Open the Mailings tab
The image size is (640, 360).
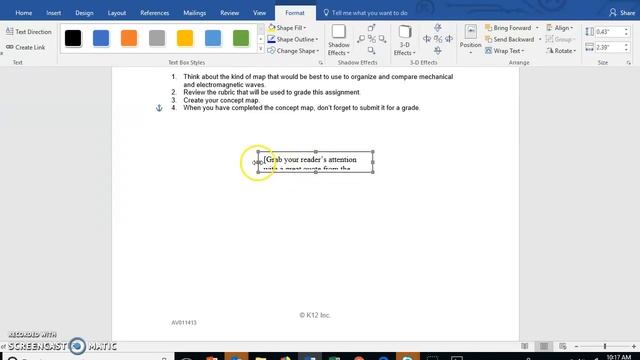pos(194,13)
